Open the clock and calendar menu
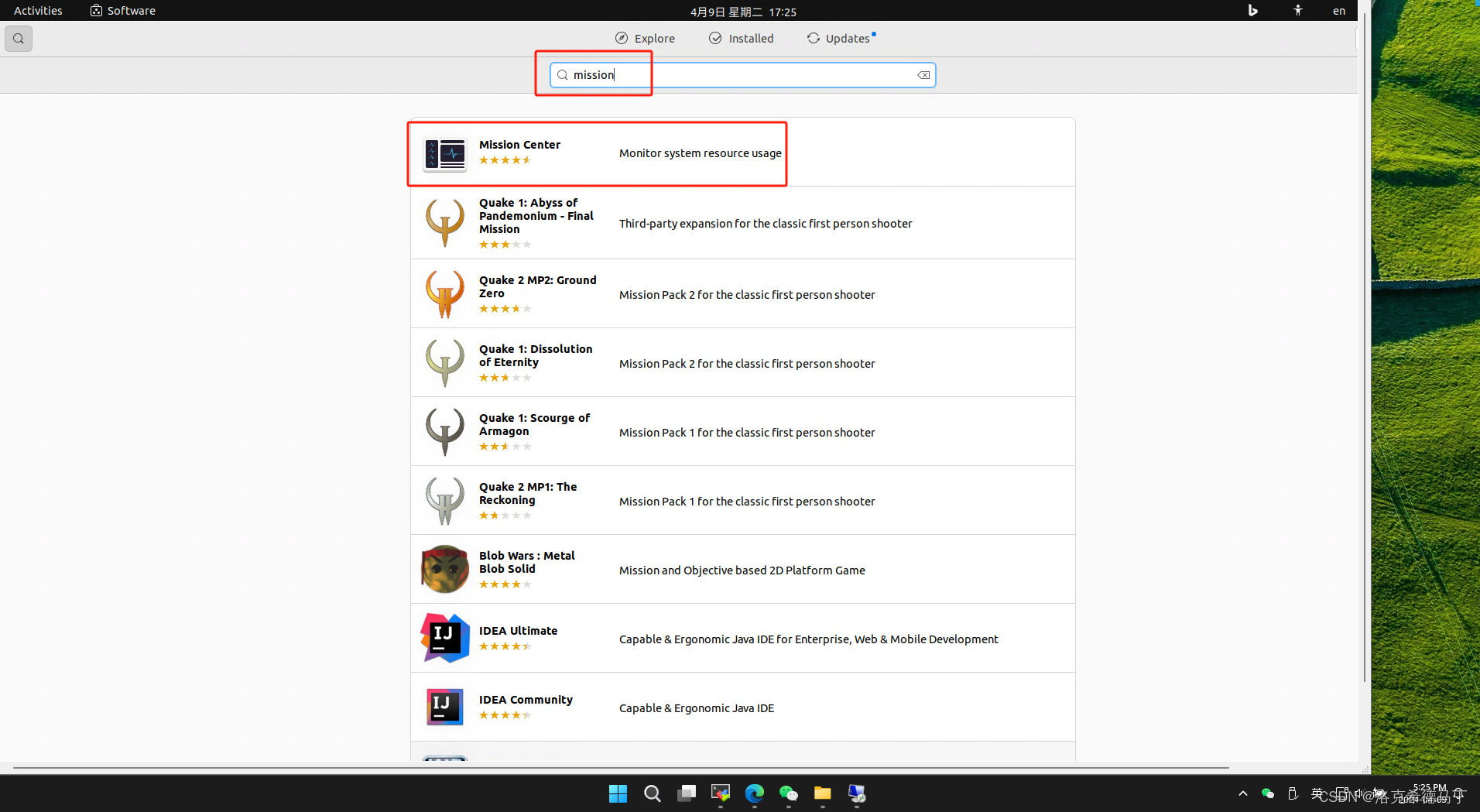This screenshot has height=812, width=1480. click(743, 12)
